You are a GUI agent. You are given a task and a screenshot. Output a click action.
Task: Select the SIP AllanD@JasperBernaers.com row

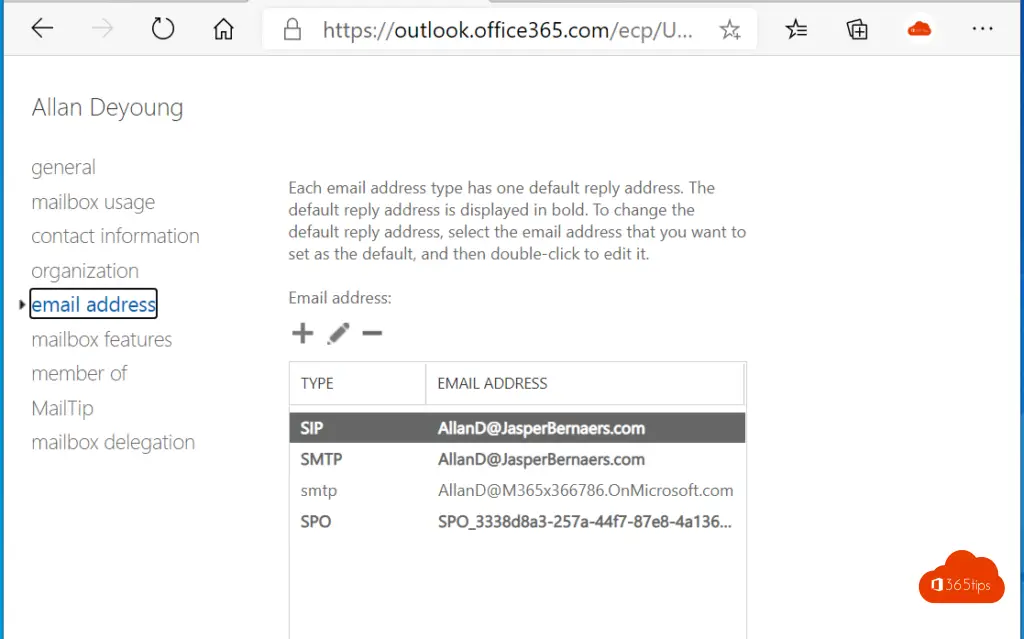517,428
